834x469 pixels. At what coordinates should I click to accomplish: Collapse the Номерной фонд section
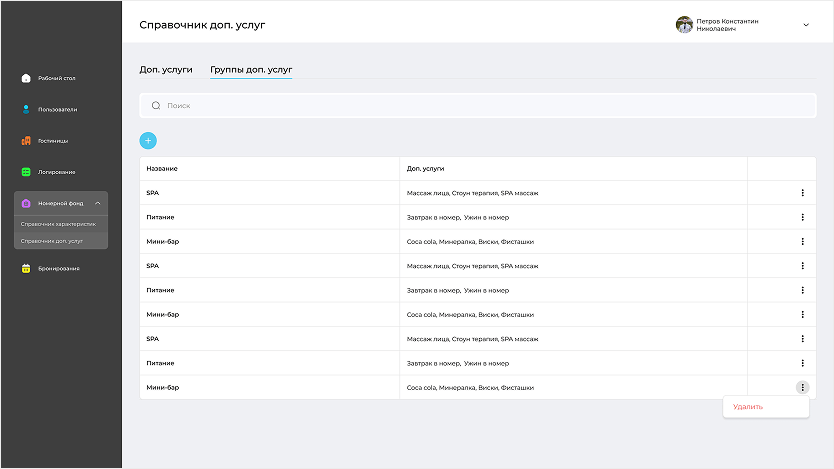pyautogui.click(x=97, y=203)
